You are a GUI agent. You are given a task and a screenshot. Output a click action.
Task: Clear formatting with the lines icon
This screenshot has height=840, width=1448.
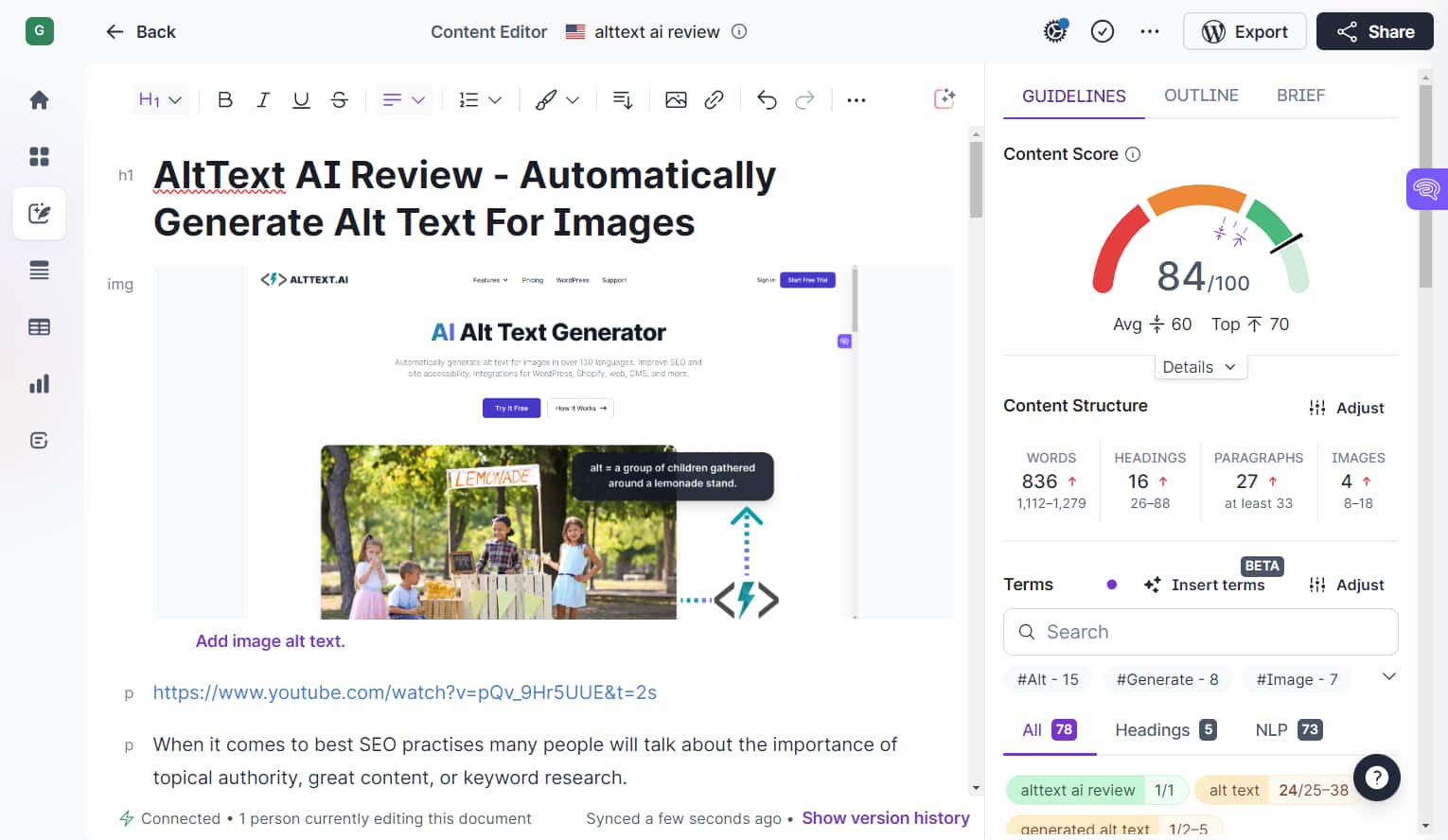[x=623, y=99]
